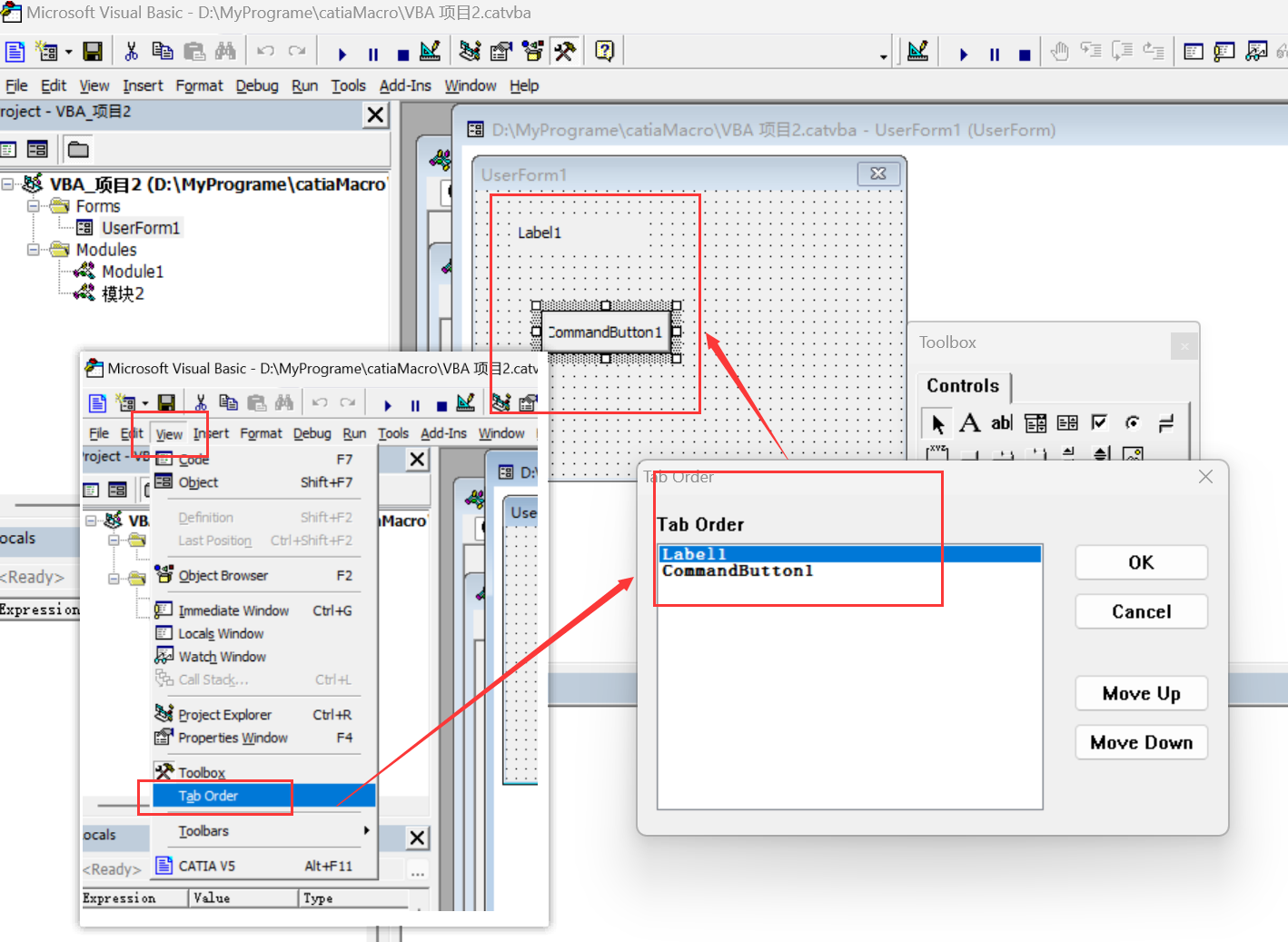Click the Object Browser toolbar icon
Image resolution: width=1288 pixels, height=942 pixels.
click(x=533, y=52)
